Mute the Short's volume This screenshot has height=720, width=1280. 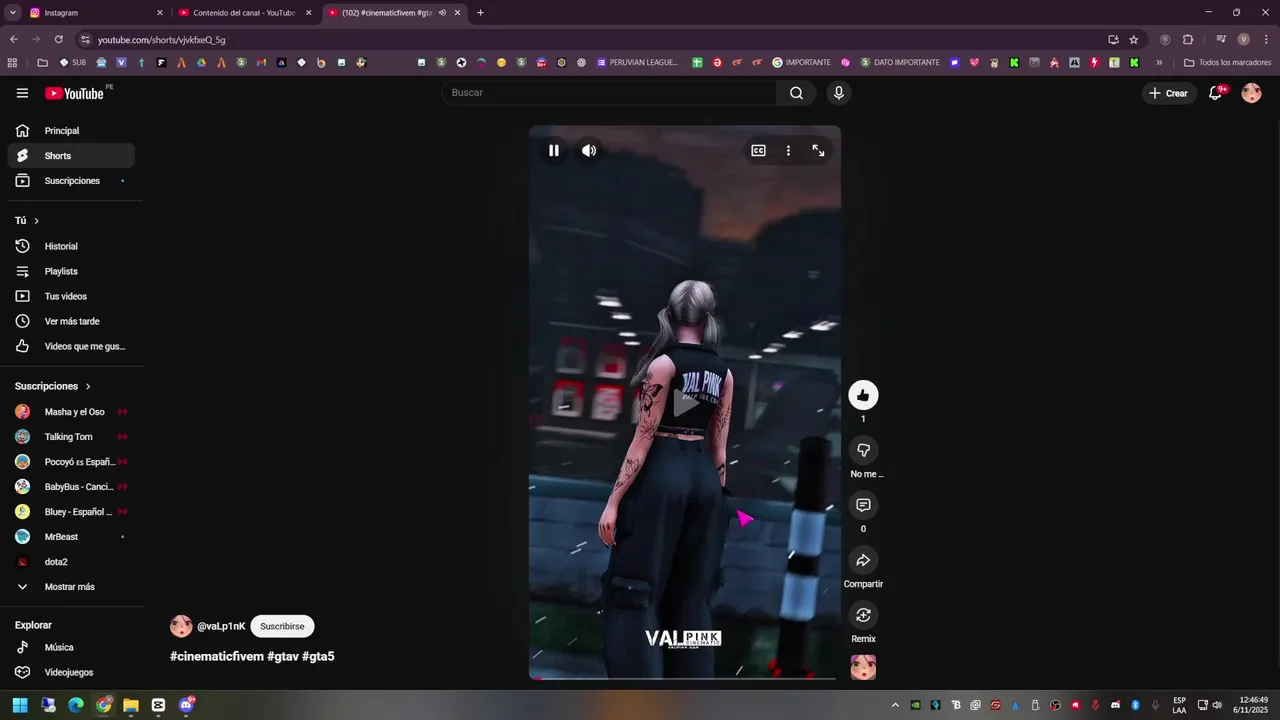click(x=589, y=151)
